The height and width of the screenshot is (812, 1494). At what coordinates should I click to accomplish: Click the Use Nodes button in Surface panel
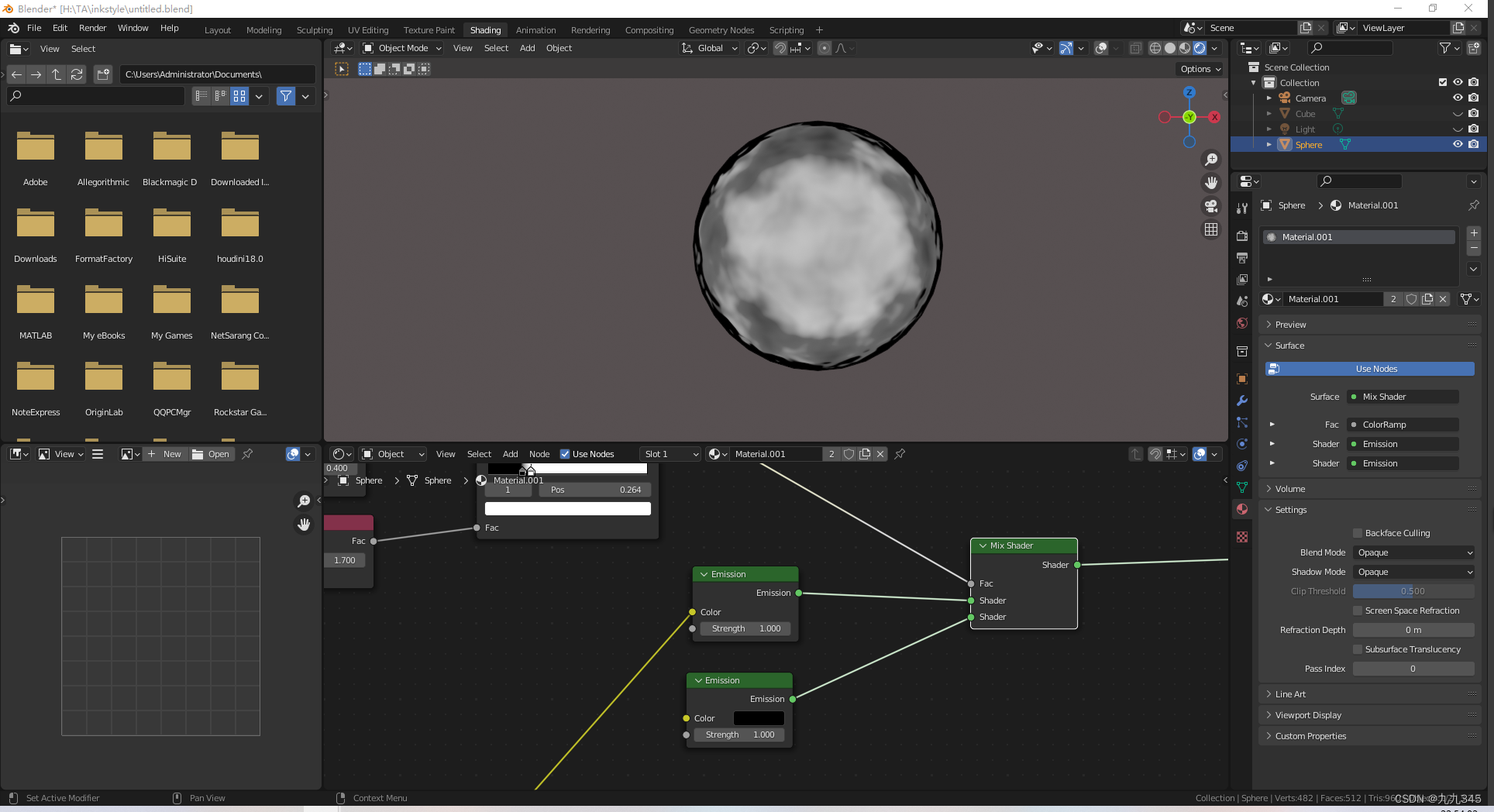1370,369
